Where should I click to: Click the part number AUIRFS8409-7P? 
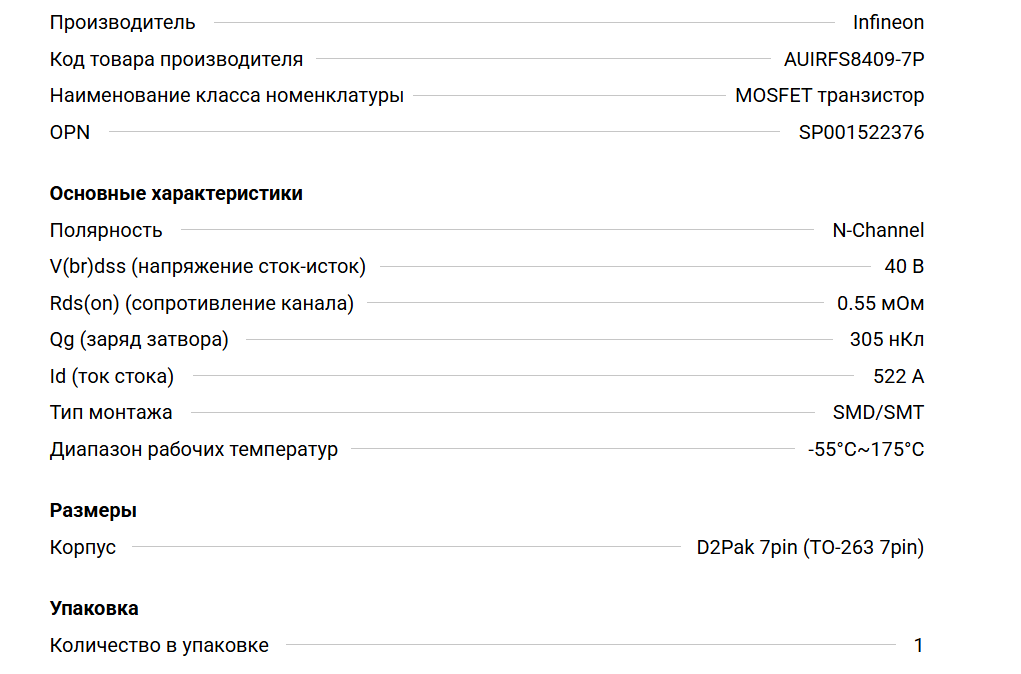click(x=854, y=59)
